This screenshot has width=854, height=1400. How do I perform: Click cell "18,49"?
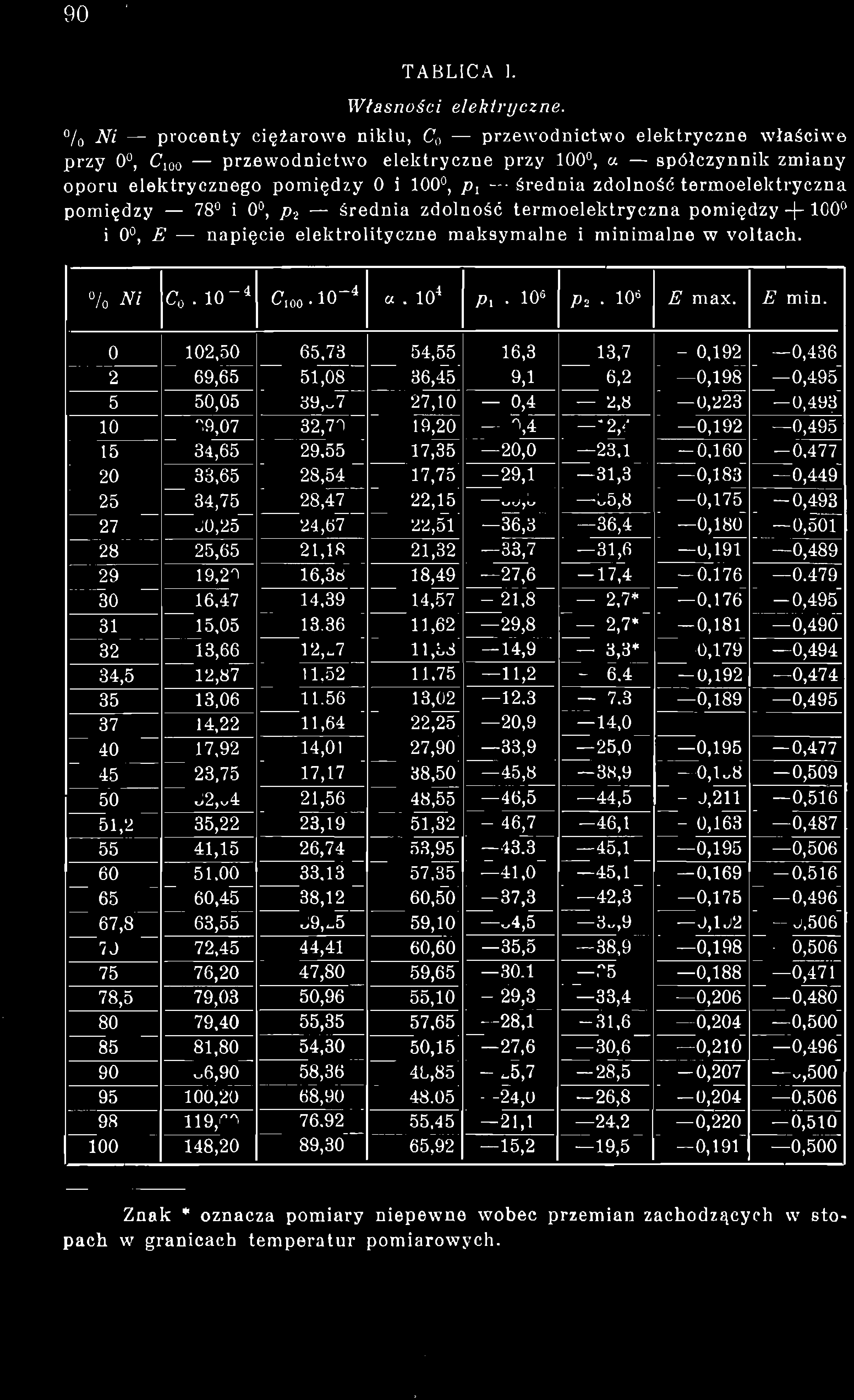click(x=433, y=576)
